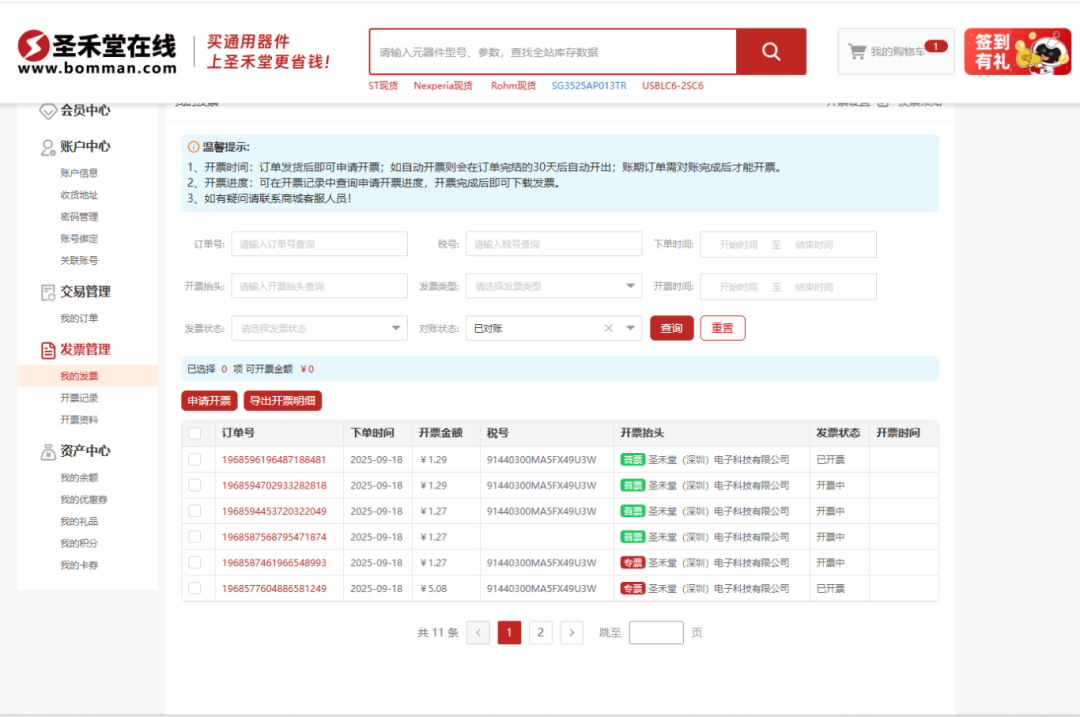Screen dimensions: 1080x717
Task: Expand the 对账状态 dropdown arrow
Action: point(630,328)
